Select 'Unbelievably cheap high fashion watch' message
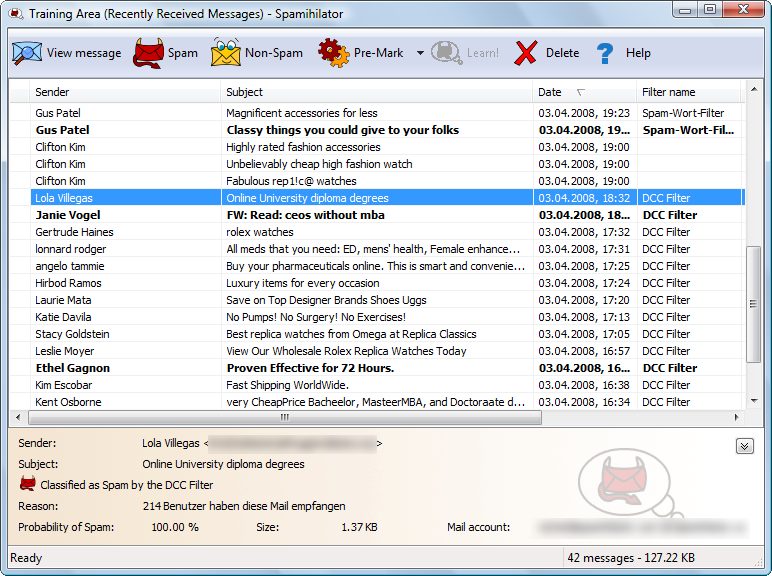The height and width of the screenshot is (576, 772). (377, 164)
